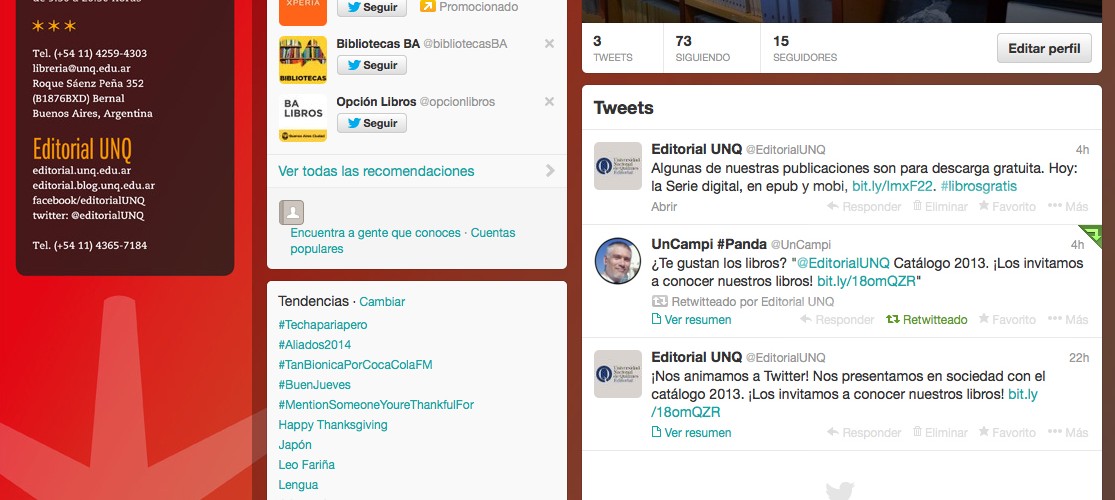The height and width of the screenshot is (500, 1115).
Task: Expand Ver resumen on Nos animamos tweet
Action: [x=691, y=432]
